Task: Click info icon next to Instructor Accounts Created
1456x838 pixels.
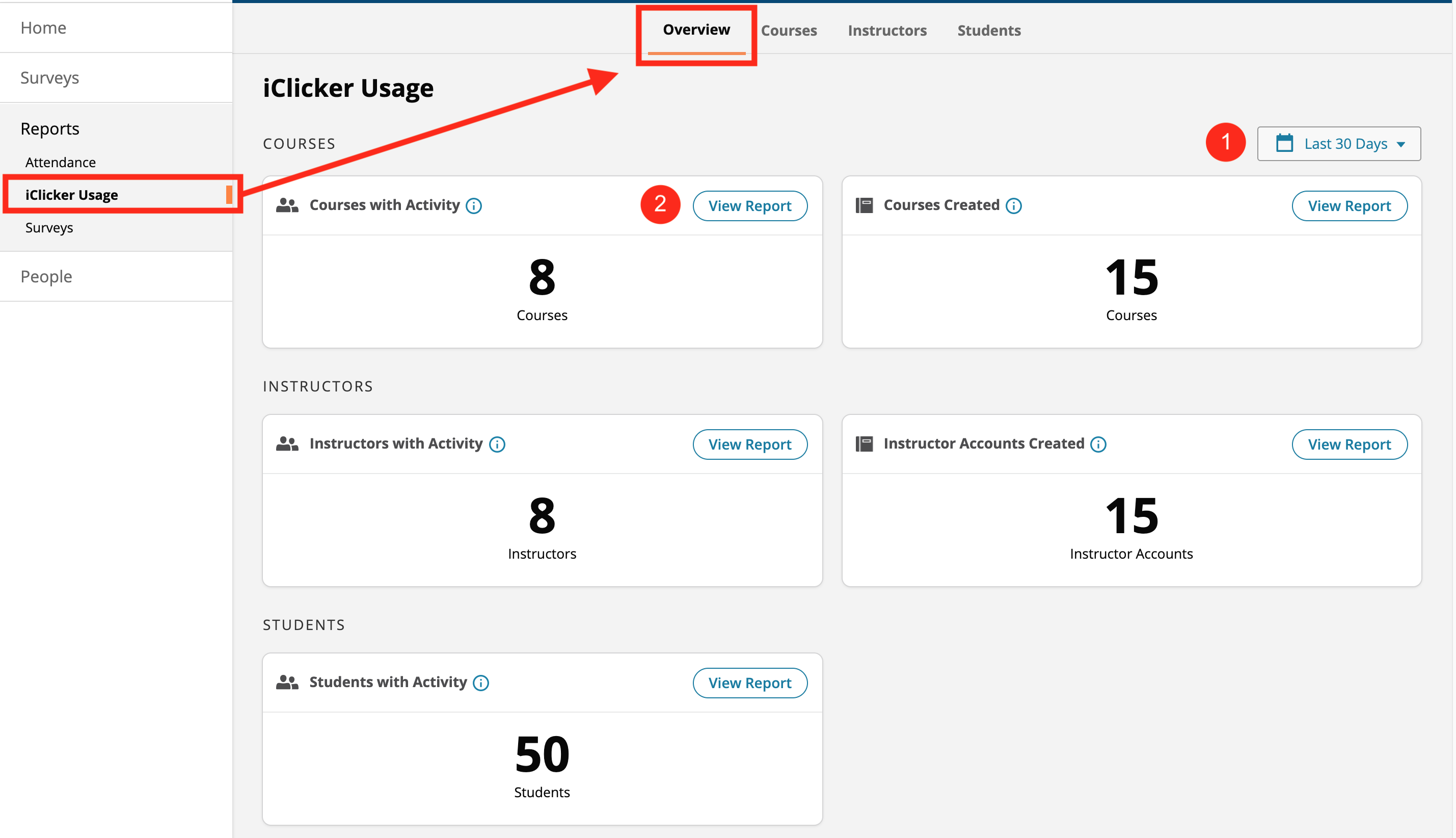Action: pos(1099,444)
